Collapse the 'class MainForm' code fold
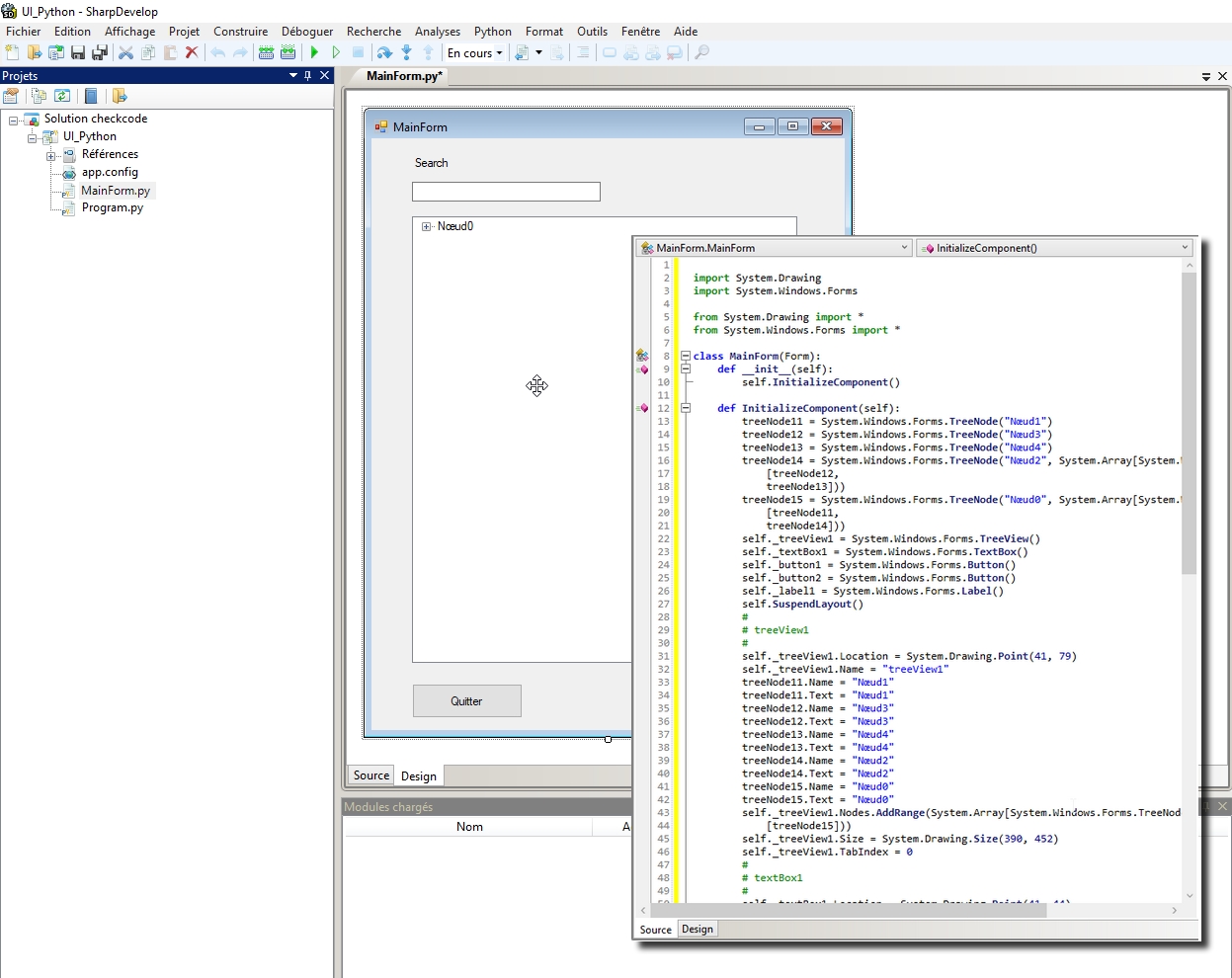The image size is (1232, 978). click(x=685, y=356)
